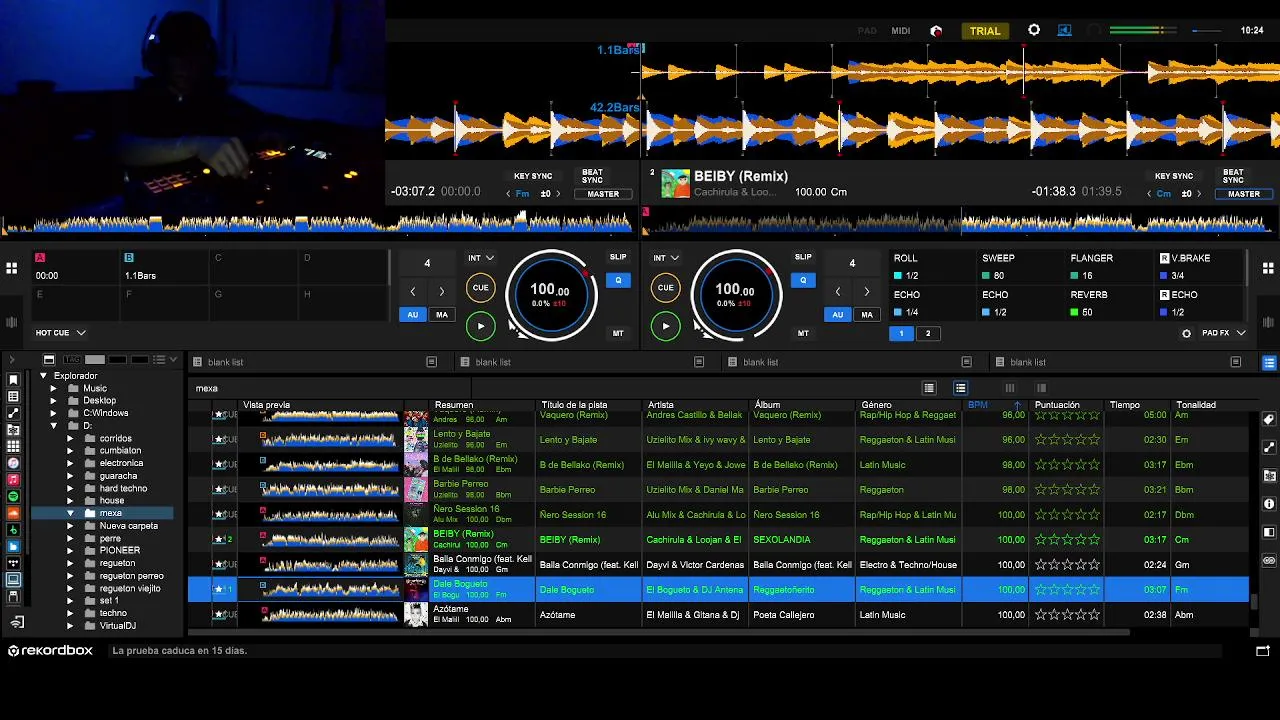Click the BEIBY (Remix) album artwork on deck 2

pos(675,184)
